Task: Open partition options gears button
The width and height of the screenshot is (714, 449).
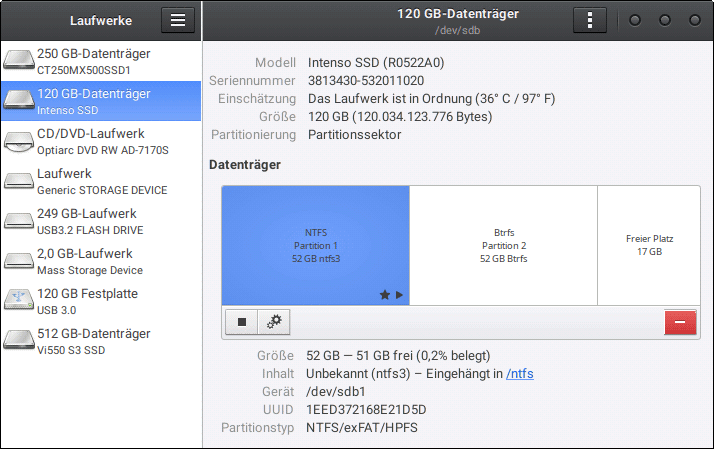Action: (x=274, y=322)
